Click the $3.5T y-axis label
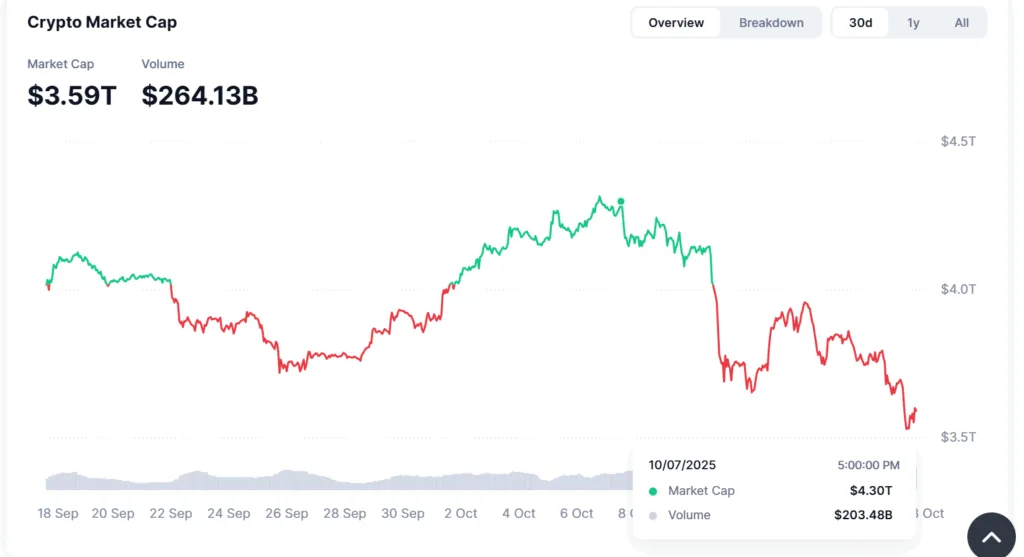The image size is (1024, 557). pyautogui.click(x=957, y=437)
